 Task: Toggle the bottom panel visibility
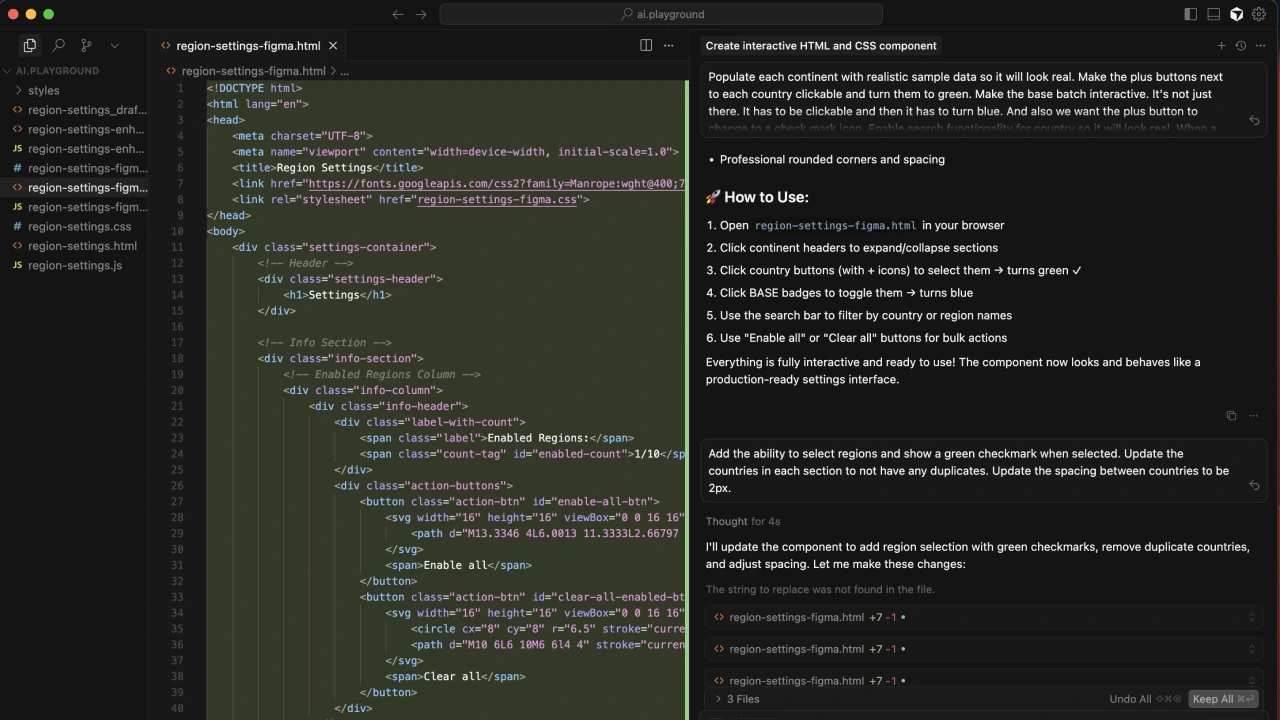1213,14
